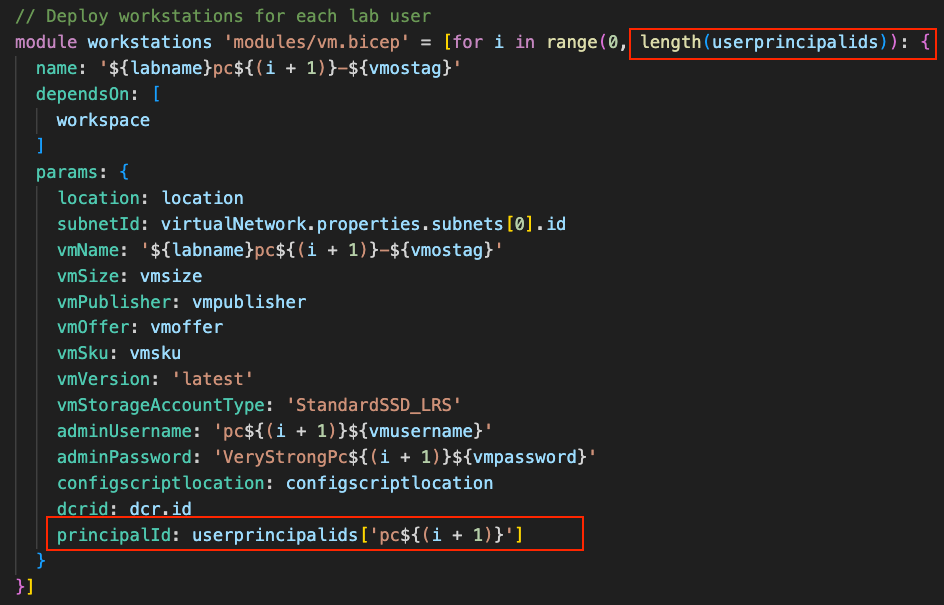This screenshot has height=605, width=944.
Task: Click the 'vmsku' value
Action: pyautogui.click(x=155, y=353)
